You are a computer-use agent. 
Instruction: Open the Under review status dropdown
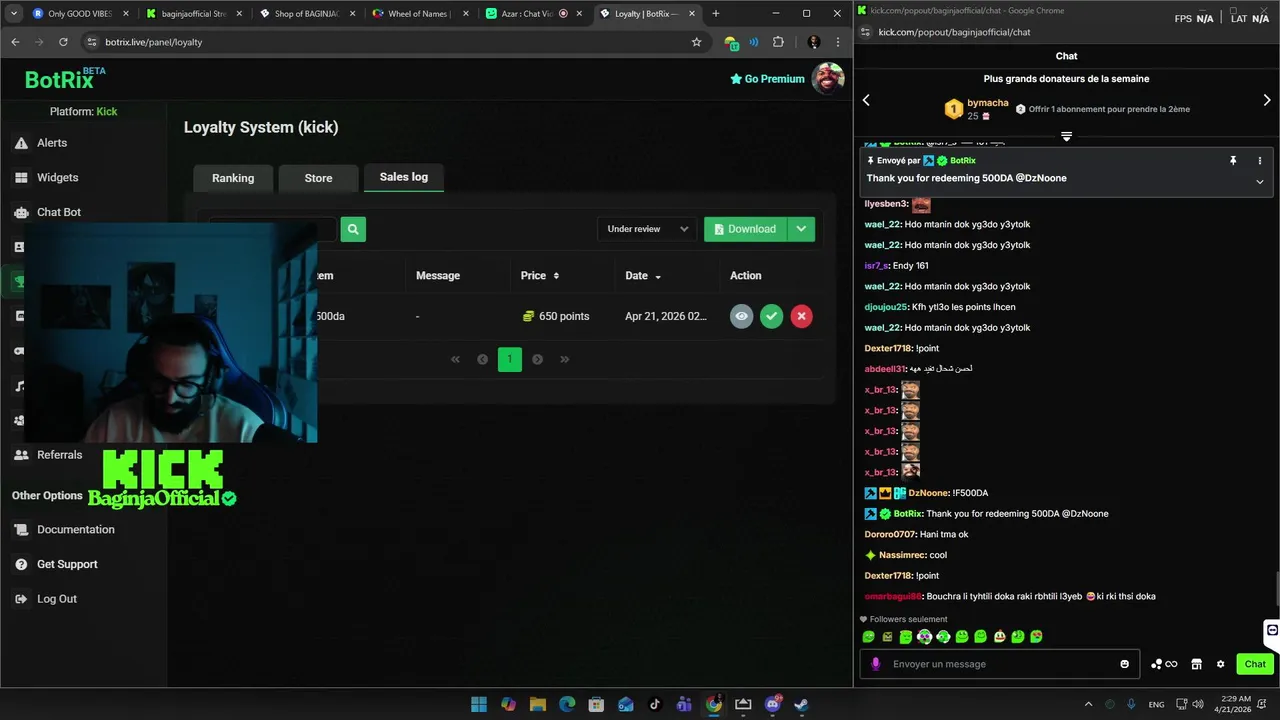(647, 229)
